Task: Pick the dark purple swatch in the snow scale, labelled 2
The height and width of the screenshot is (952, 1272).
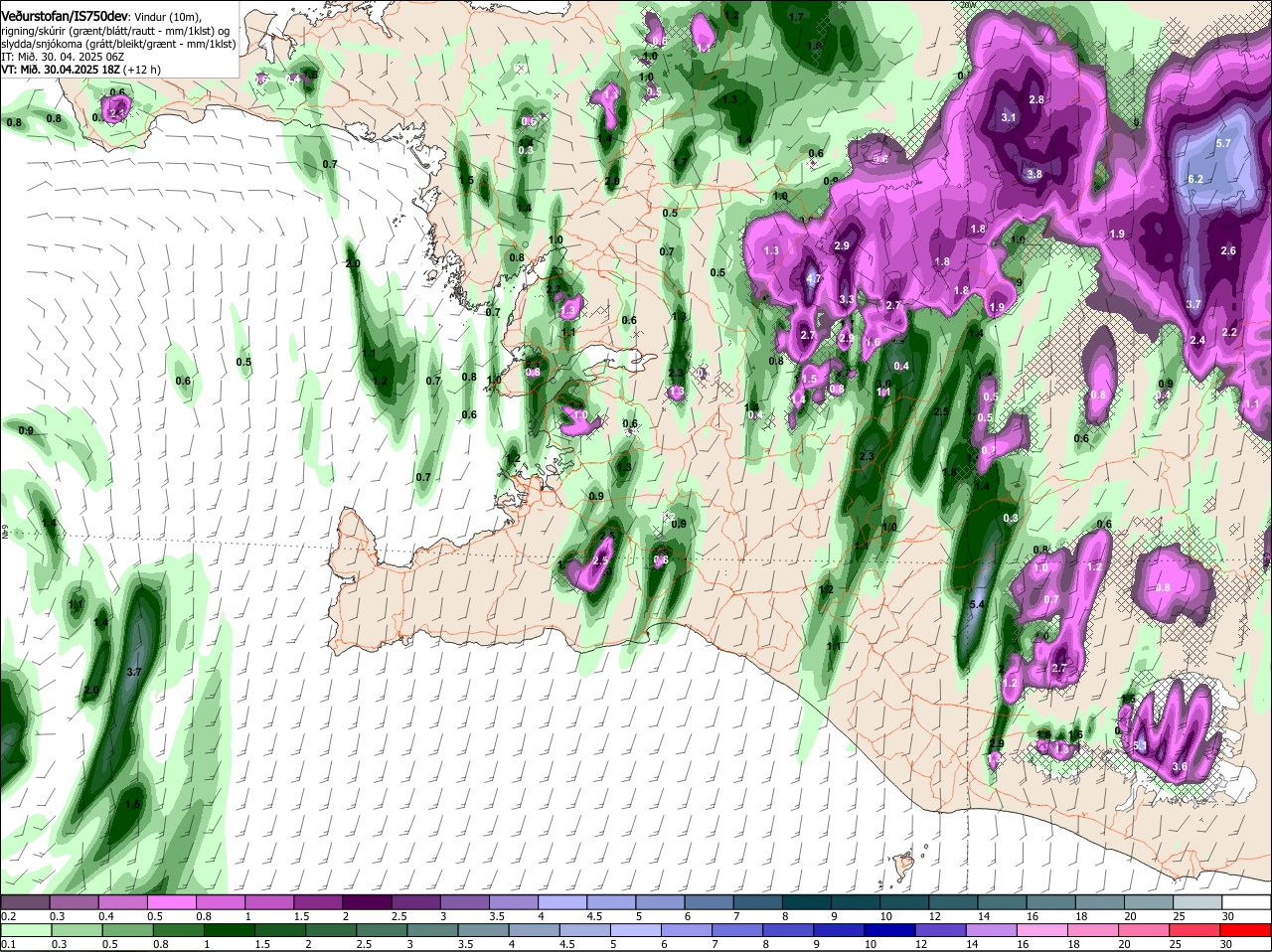Action: tap(367, 902)
